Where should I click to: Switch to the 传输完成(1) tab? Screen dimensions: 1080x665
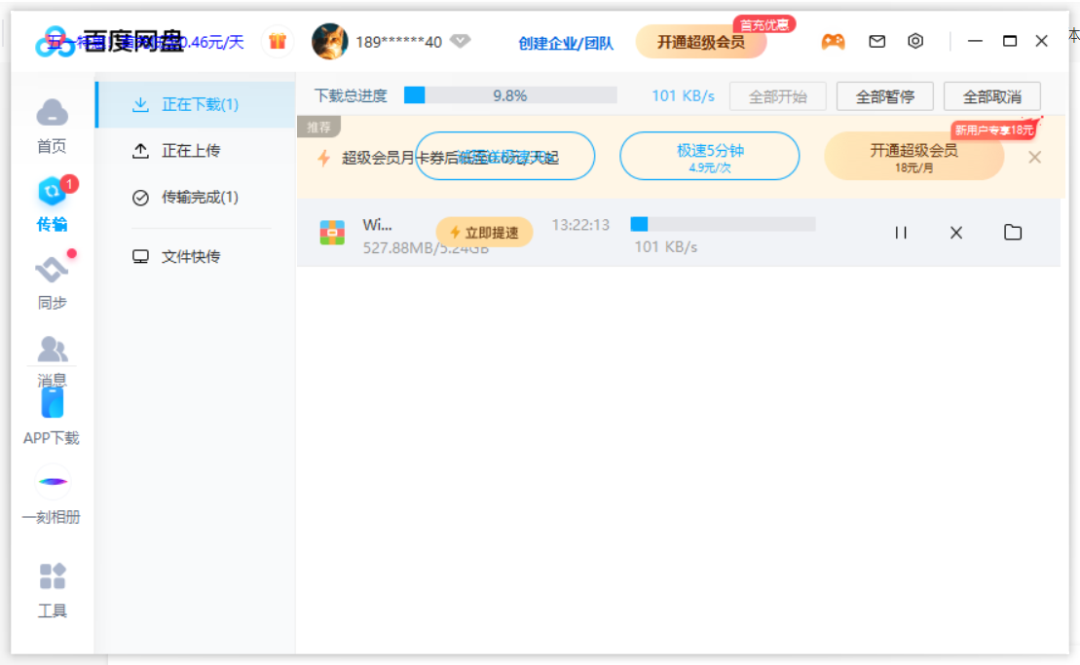(199, 197)
